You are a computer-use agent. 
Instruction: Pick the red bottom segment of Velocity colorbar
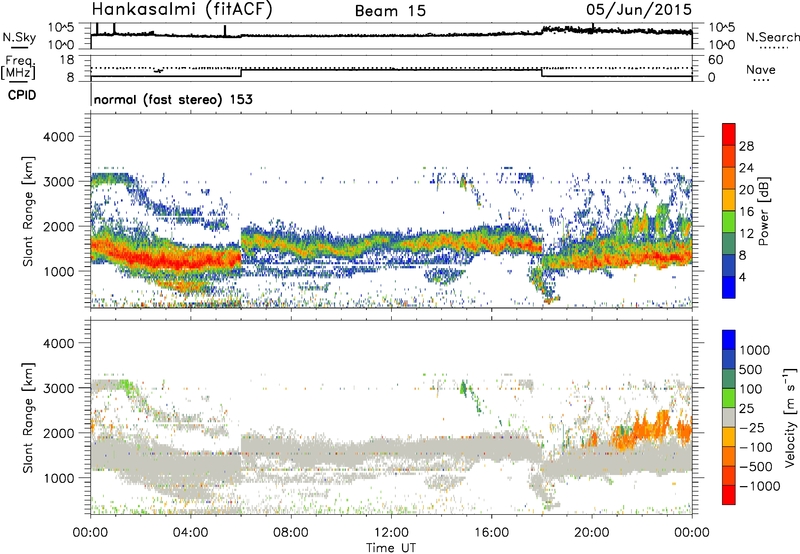point(729,495)
